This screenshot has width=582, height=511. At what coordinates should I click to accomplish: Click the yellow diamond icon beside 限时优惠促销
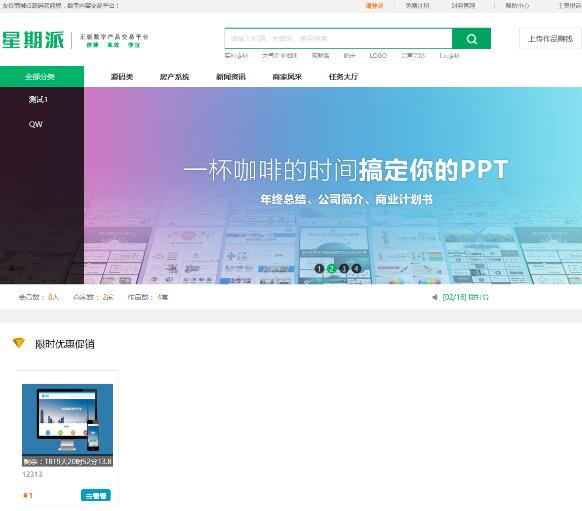tap(19, 343)
